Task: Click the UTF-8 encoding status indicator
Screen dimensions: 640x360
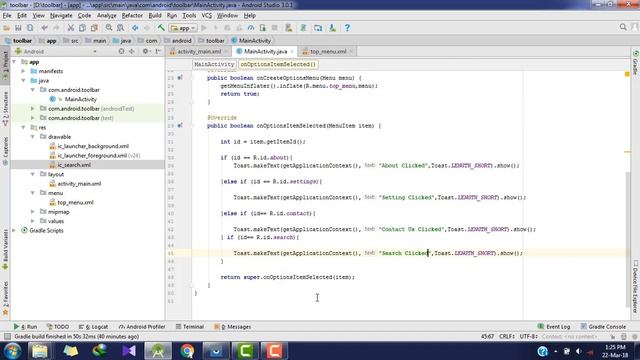Action: [529, 336]
